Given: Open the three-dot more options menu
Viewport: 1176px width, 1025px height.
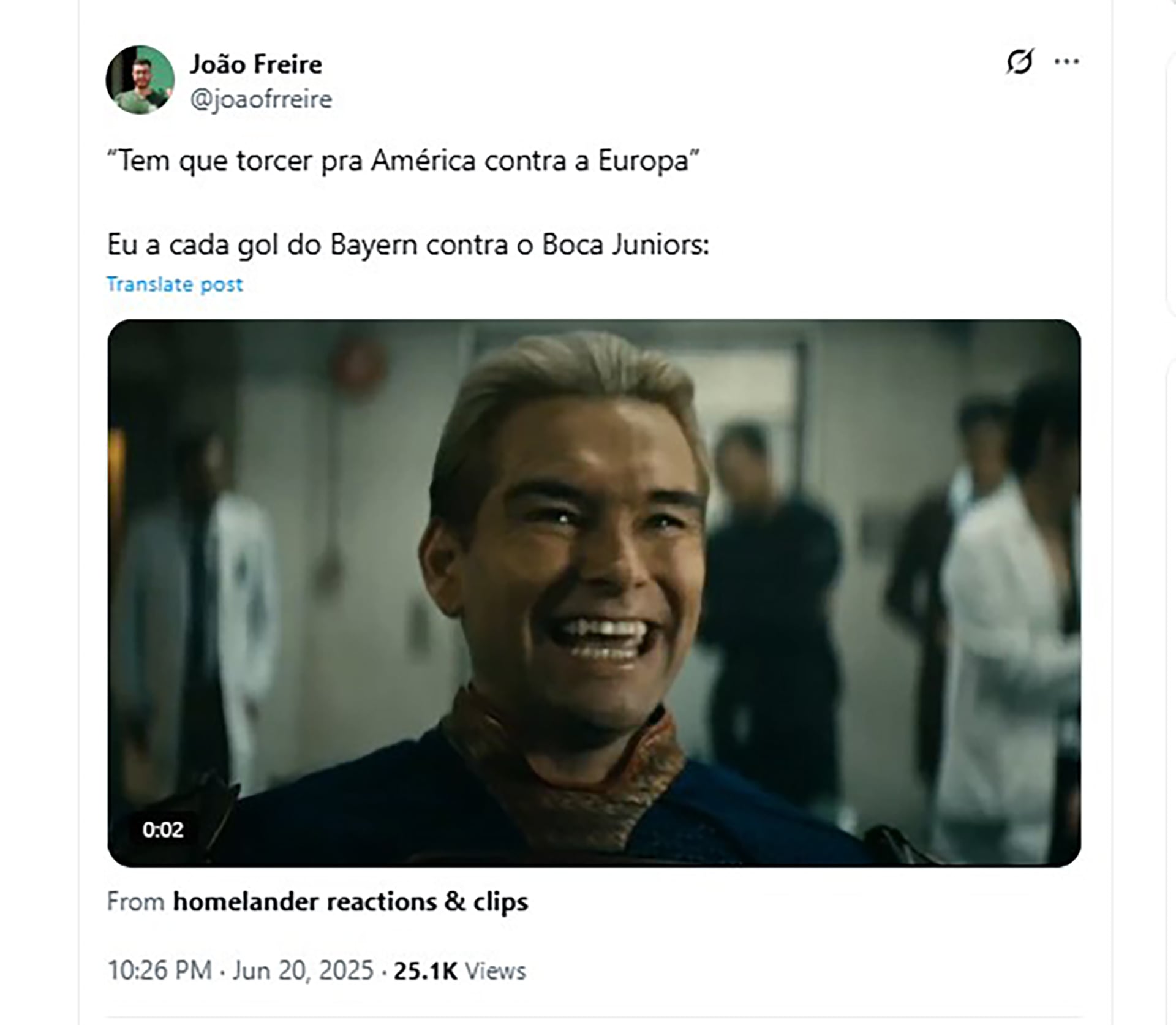Looking at the screenshot, I should point(1067,61).
